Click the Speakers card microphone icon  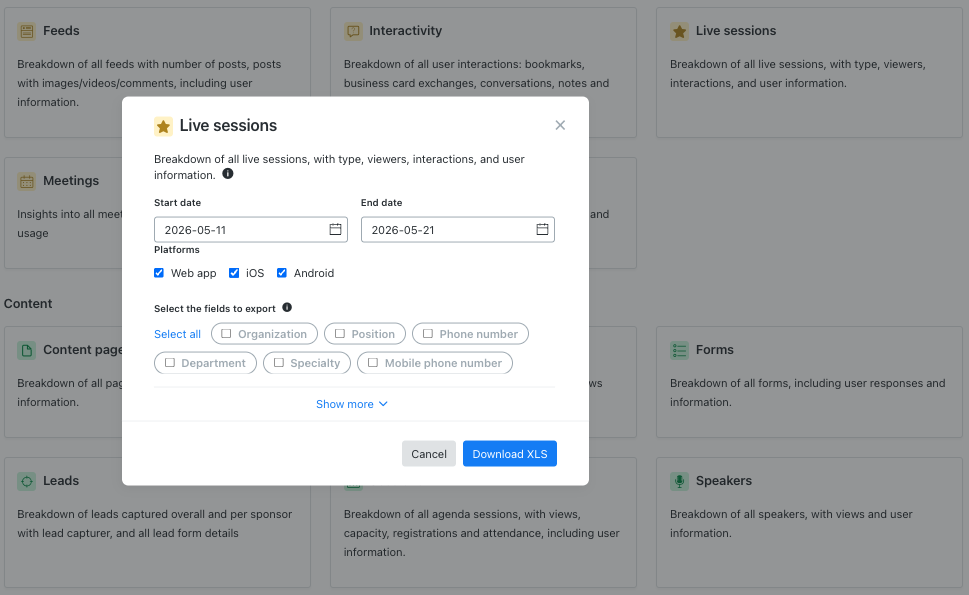679,481
